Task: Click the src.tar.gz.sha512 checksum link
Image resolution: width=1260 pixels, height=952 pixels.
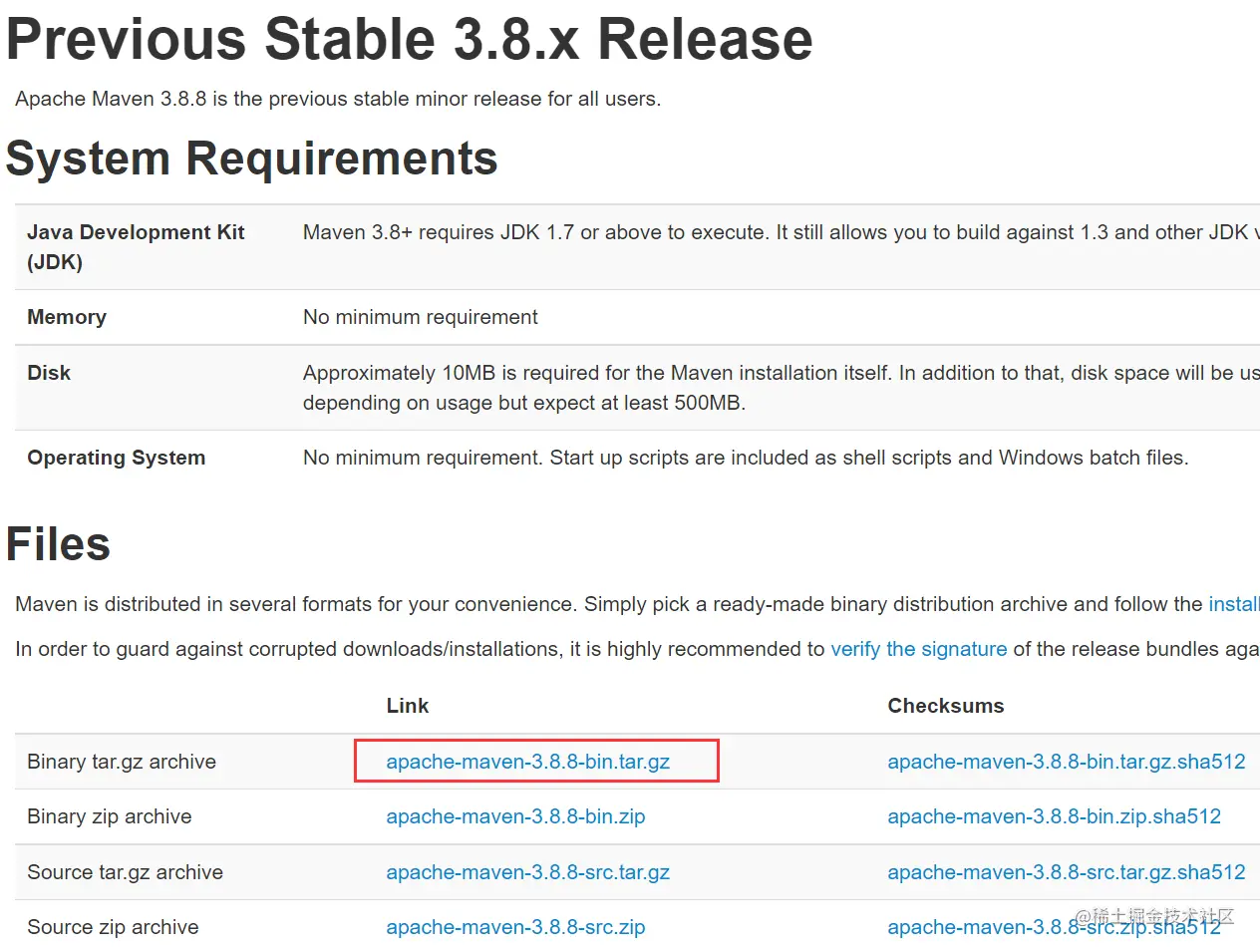Action: click(1067, 872)
